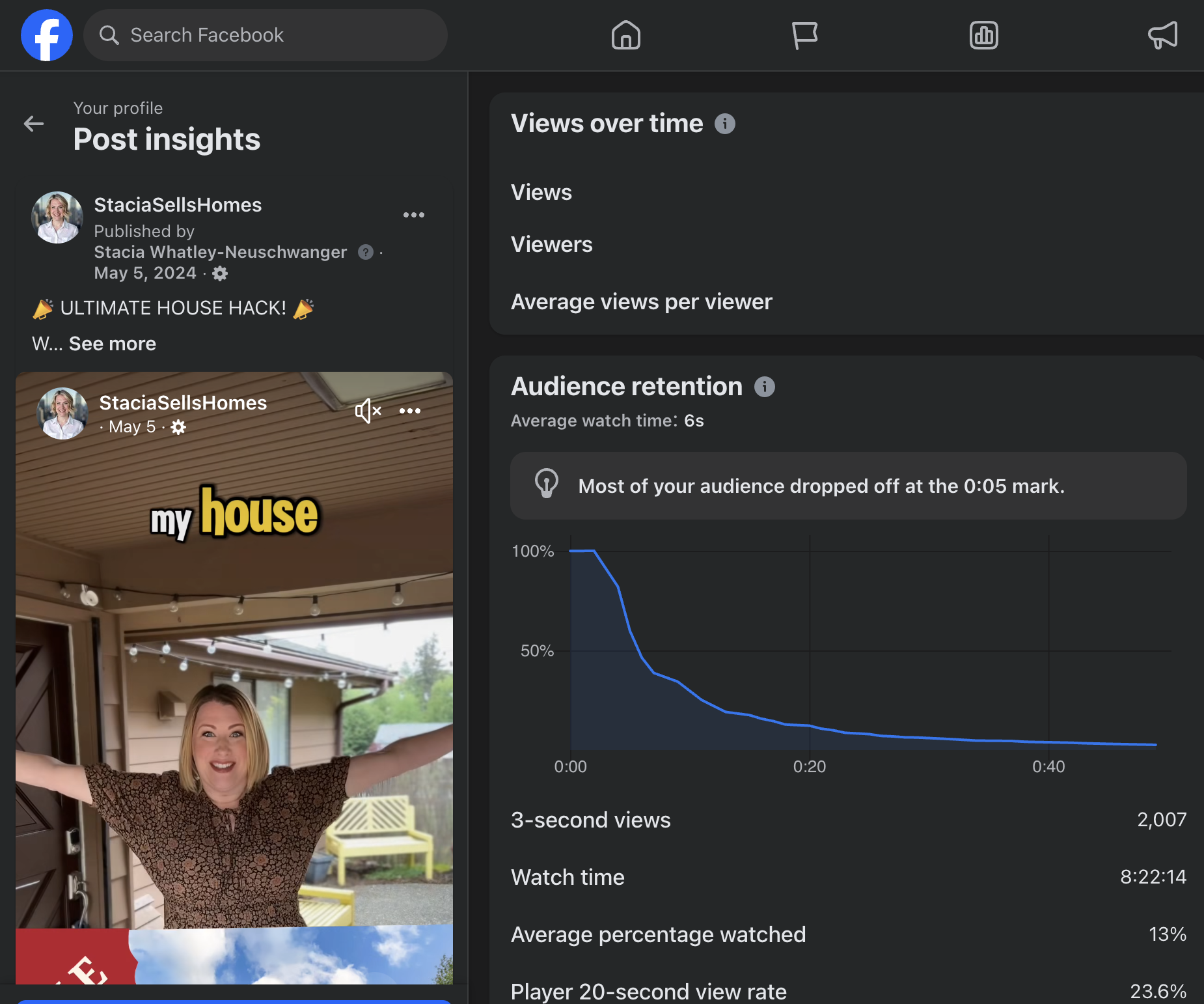This screenshot has height=1004, width=1204.
Task: Click the search magnifier icon
Action: click(x=109, y=35)
